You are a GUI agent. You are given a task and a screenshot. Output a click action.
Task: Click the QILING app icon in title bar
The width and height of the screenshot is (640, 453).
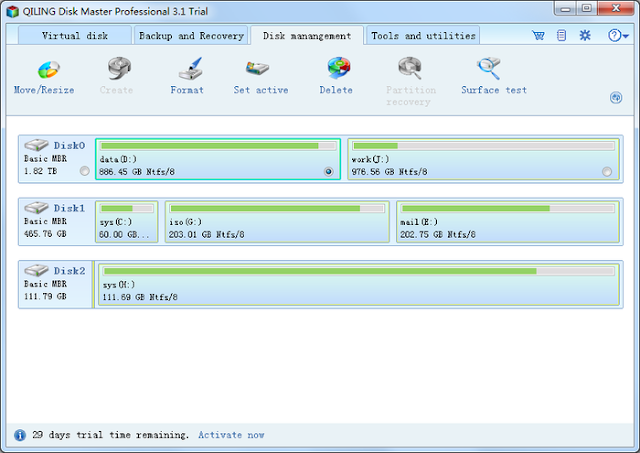13,11
